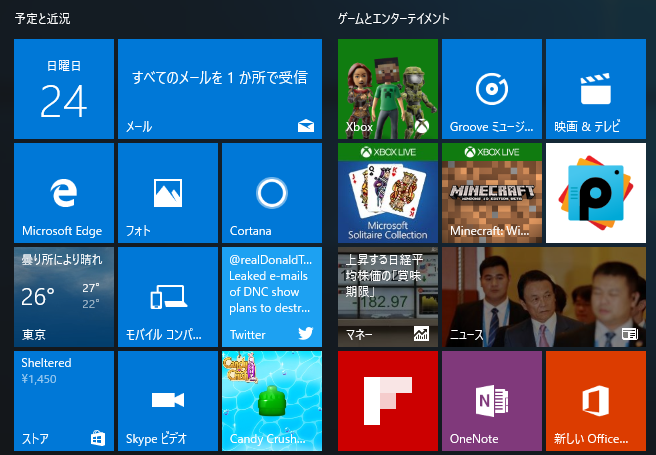Open the Twitter live tile
Screen dimensions: 656x455
pos(272,297)
